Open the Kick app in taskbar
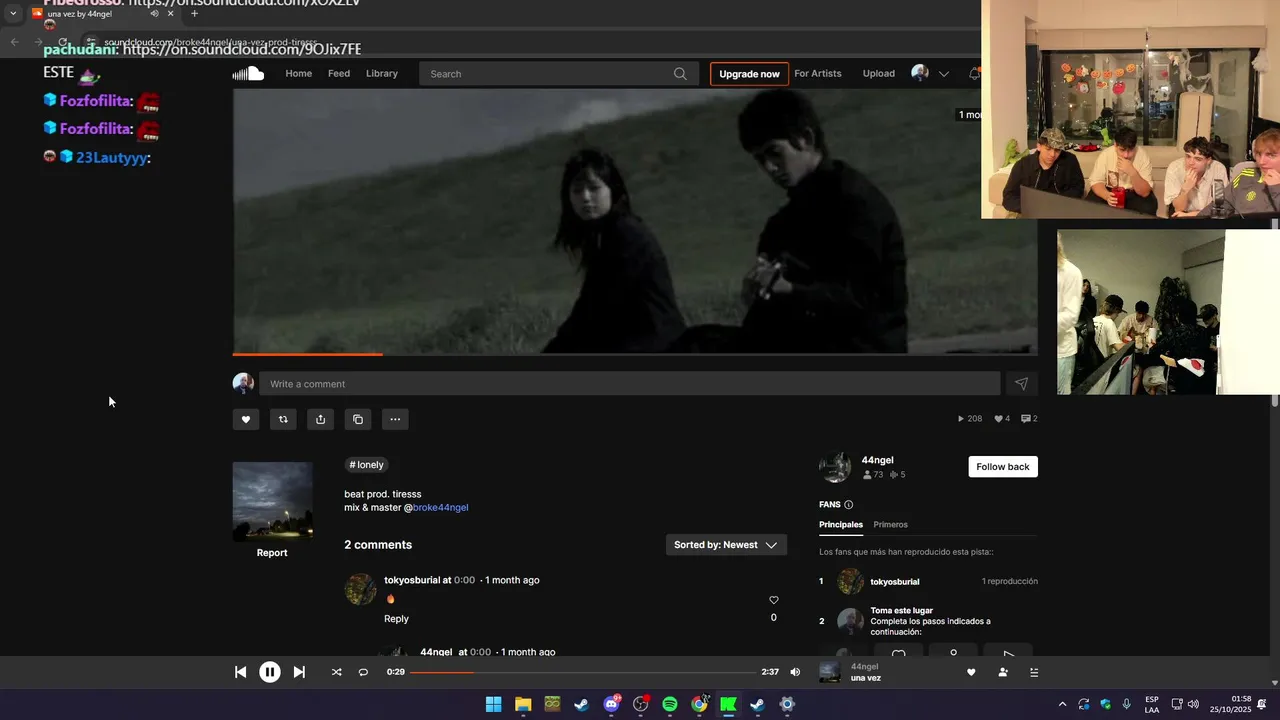 click(x=728, y=704)
